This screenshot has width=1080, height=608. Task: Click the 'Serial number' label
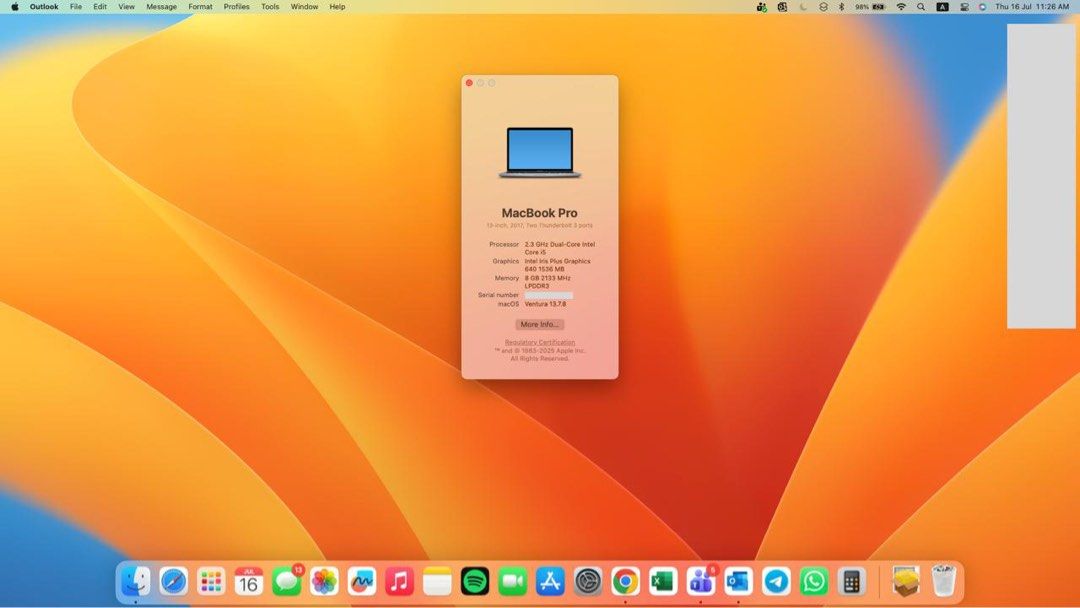[x=498, y=295]
